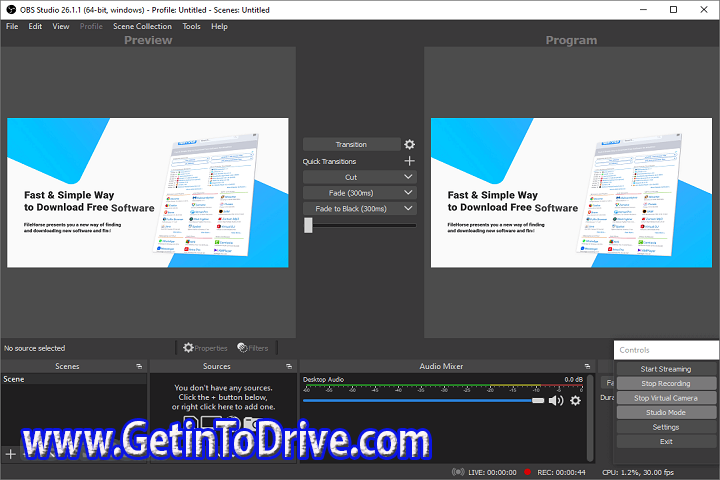The height and width of the screenshot is (480, 720).
Task: Click the Program output image
Action: point(571,192)
